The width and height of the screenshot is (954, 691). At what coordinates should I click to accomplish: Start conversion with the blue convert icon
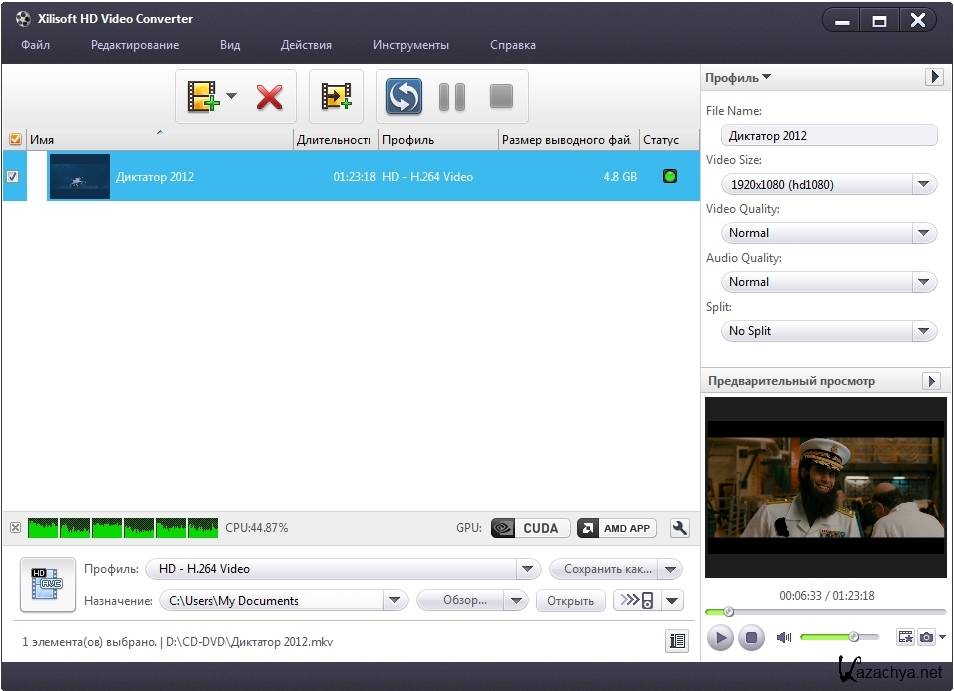pos(405,97)
